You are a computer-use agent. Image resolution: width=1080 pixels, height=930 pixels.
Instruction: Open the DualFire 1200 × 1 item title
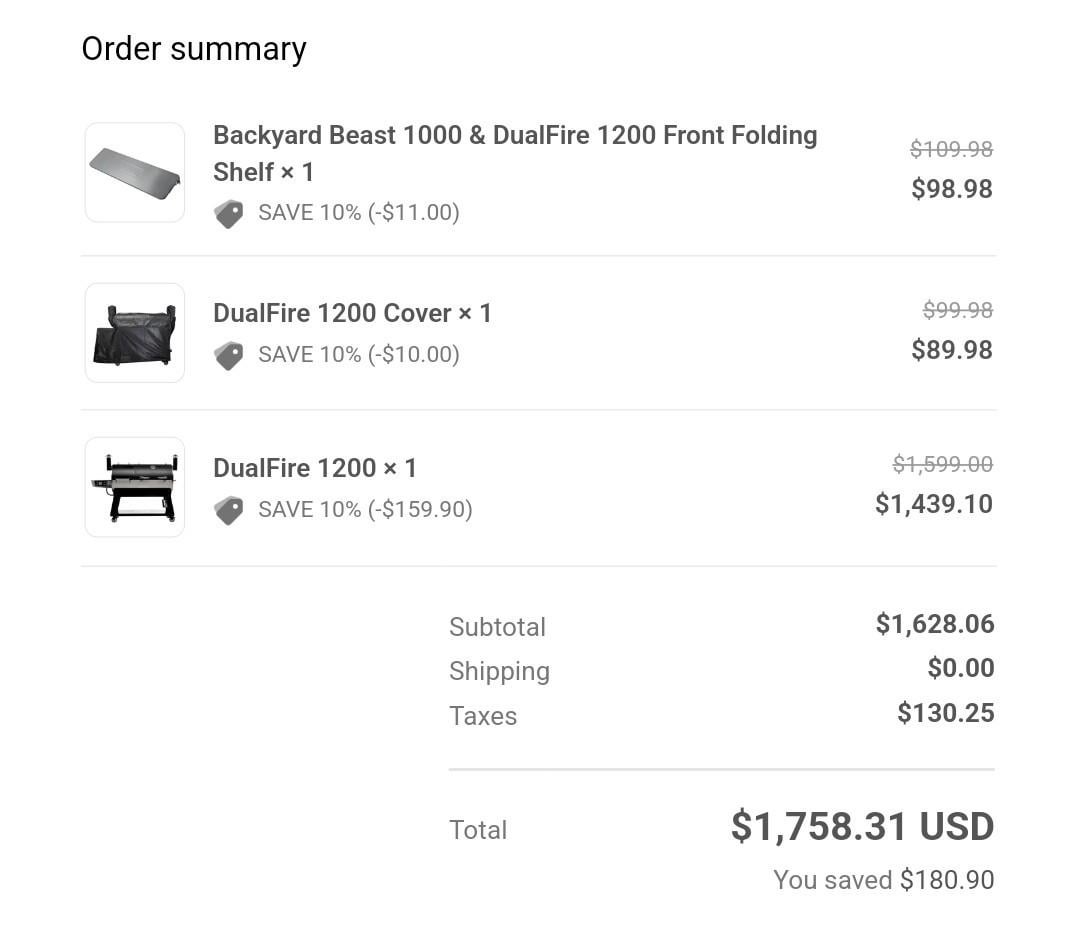(x=315, y=468)
